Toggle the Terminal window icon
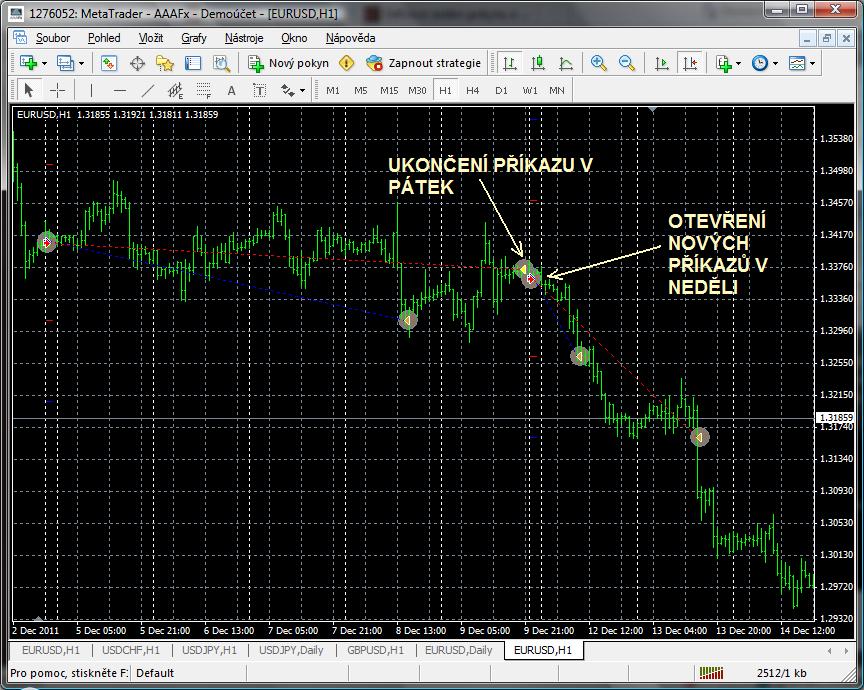 pyautogui.click(x=193, y=63)
